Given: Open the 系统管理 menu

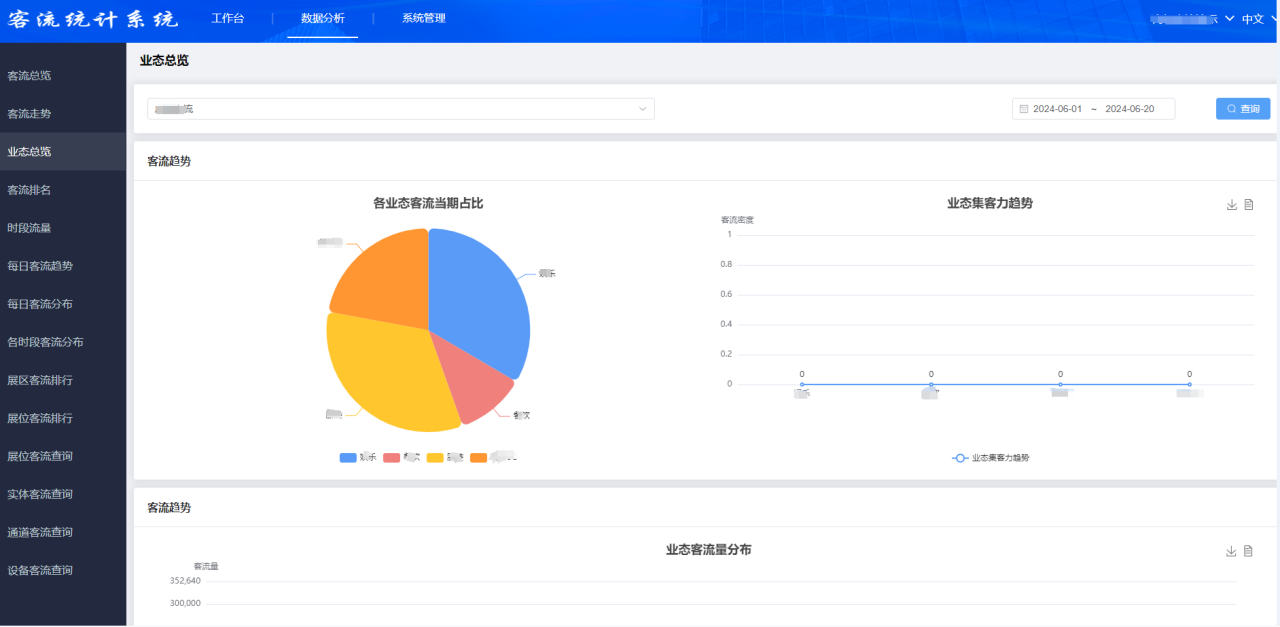Looking at the screenshot, I should tap(423, 18).
